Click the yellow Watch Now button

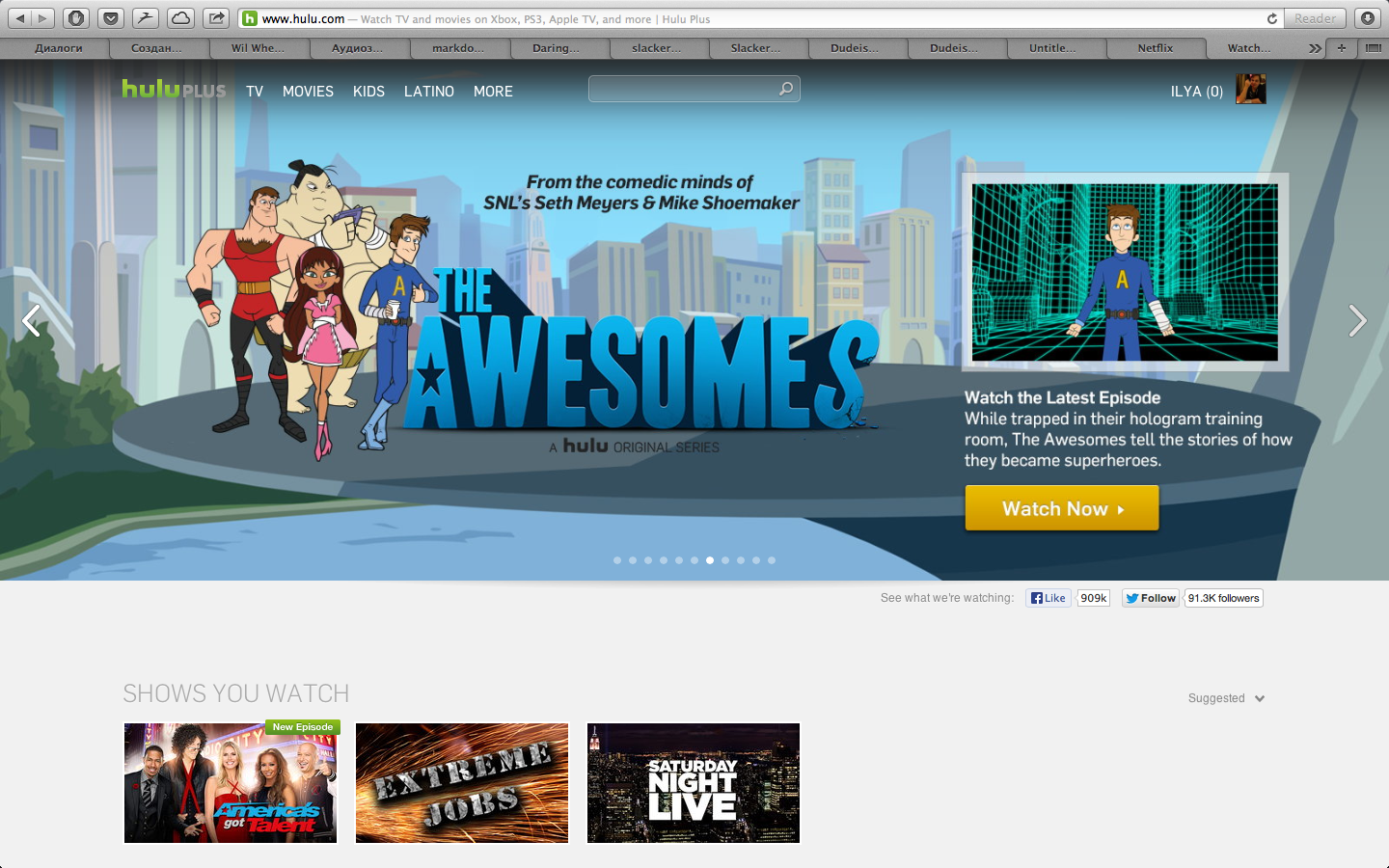tap(1062, 508)
